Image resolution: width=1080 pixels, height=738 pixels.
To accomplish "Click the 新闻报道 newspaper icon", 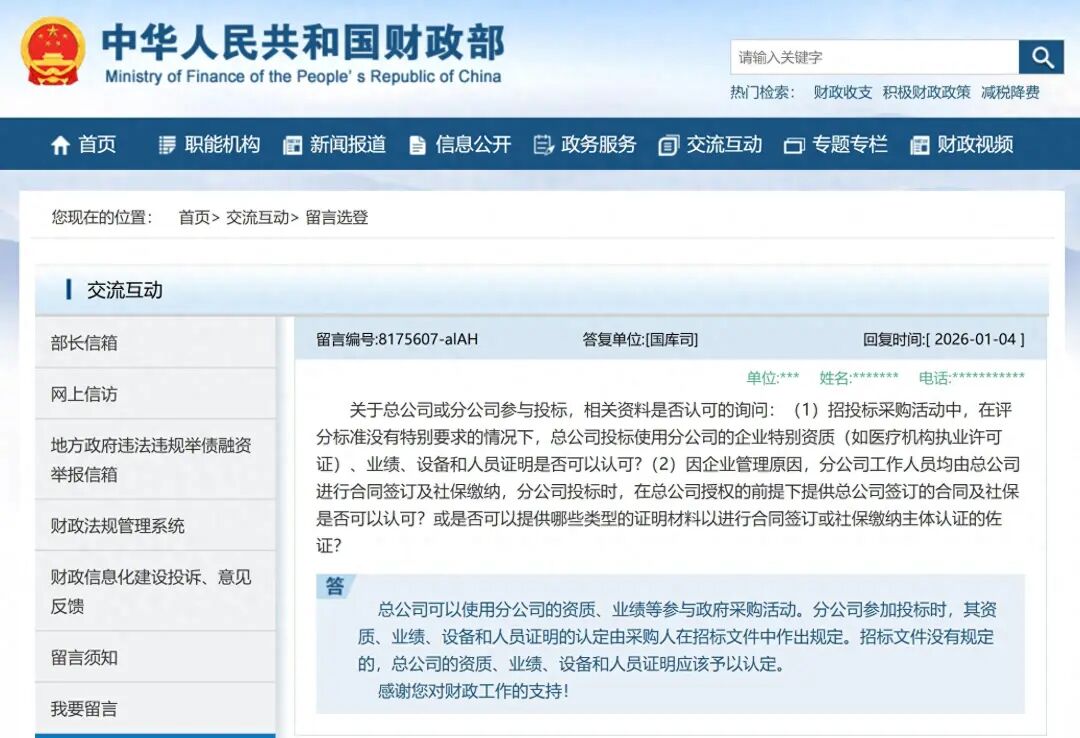I will point(292,145).
